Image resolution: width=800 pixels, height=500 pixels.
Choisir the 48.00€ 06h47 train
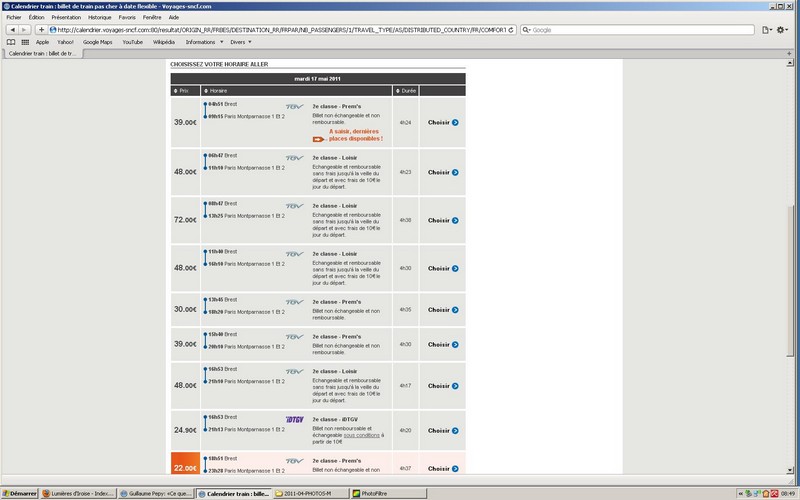pos(443,172)
